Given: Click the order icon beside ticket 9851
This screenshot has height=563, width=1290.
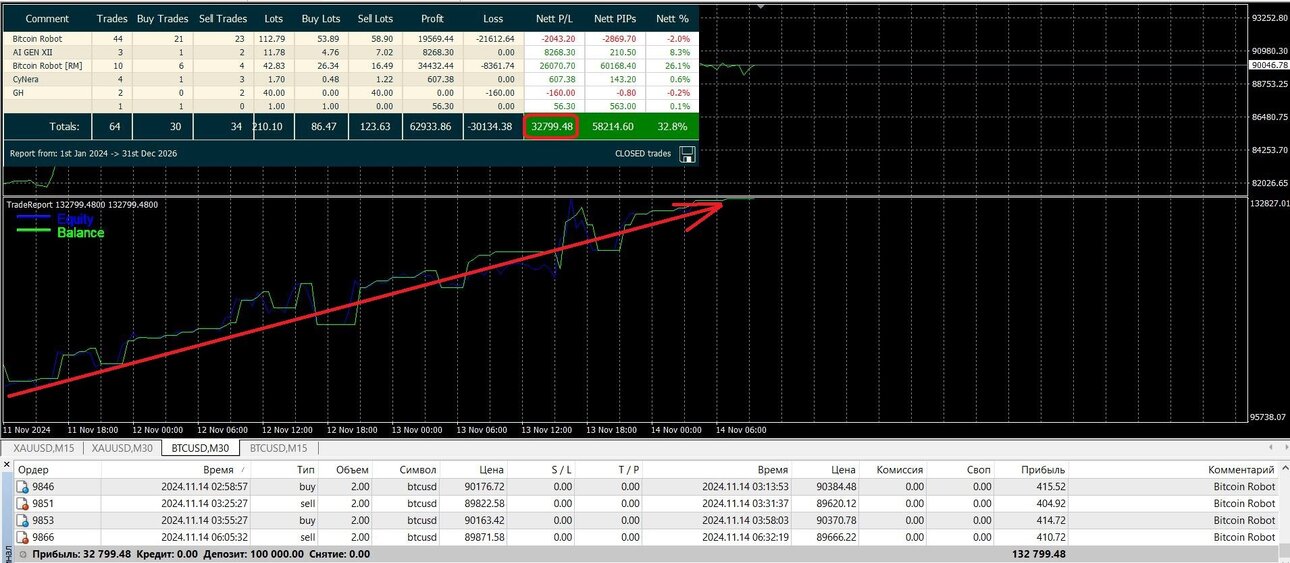Looking at the screenshot, I should coord(23,504).
